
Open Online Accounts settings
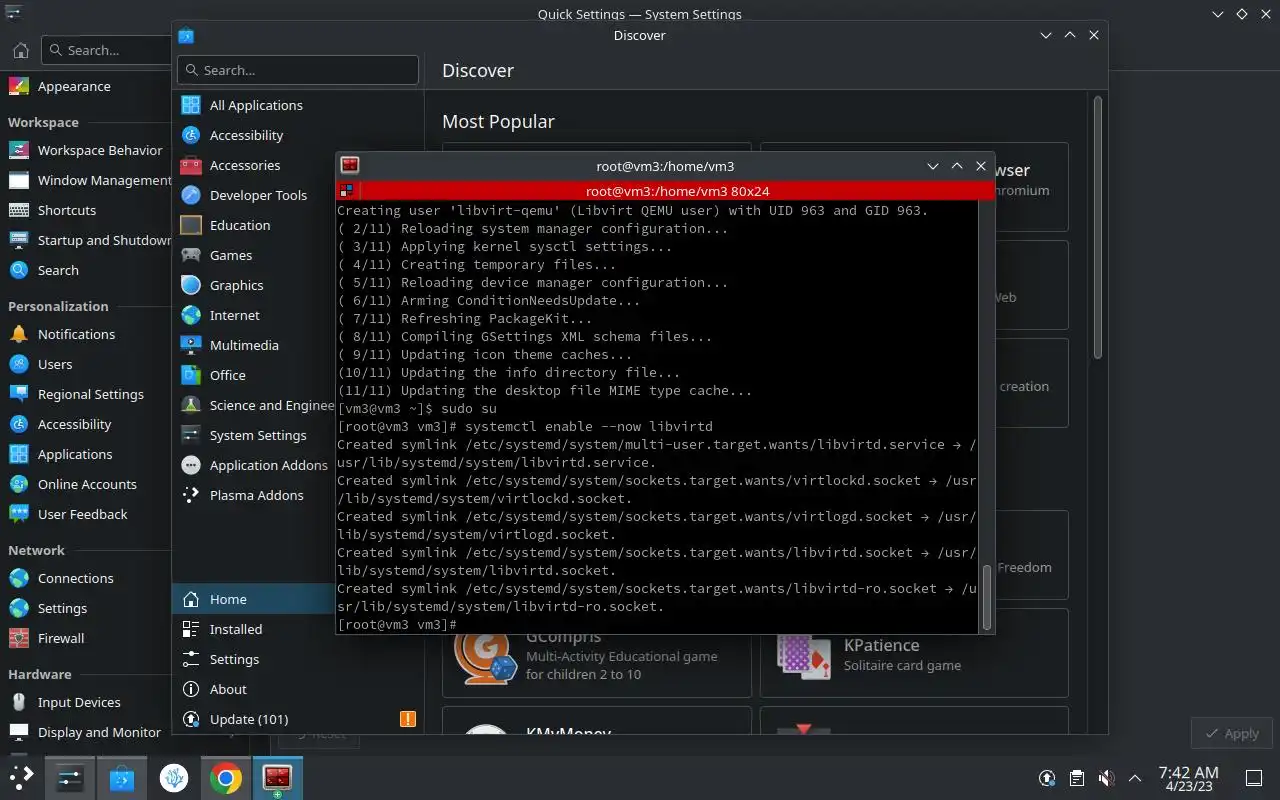tap(86, 484)
